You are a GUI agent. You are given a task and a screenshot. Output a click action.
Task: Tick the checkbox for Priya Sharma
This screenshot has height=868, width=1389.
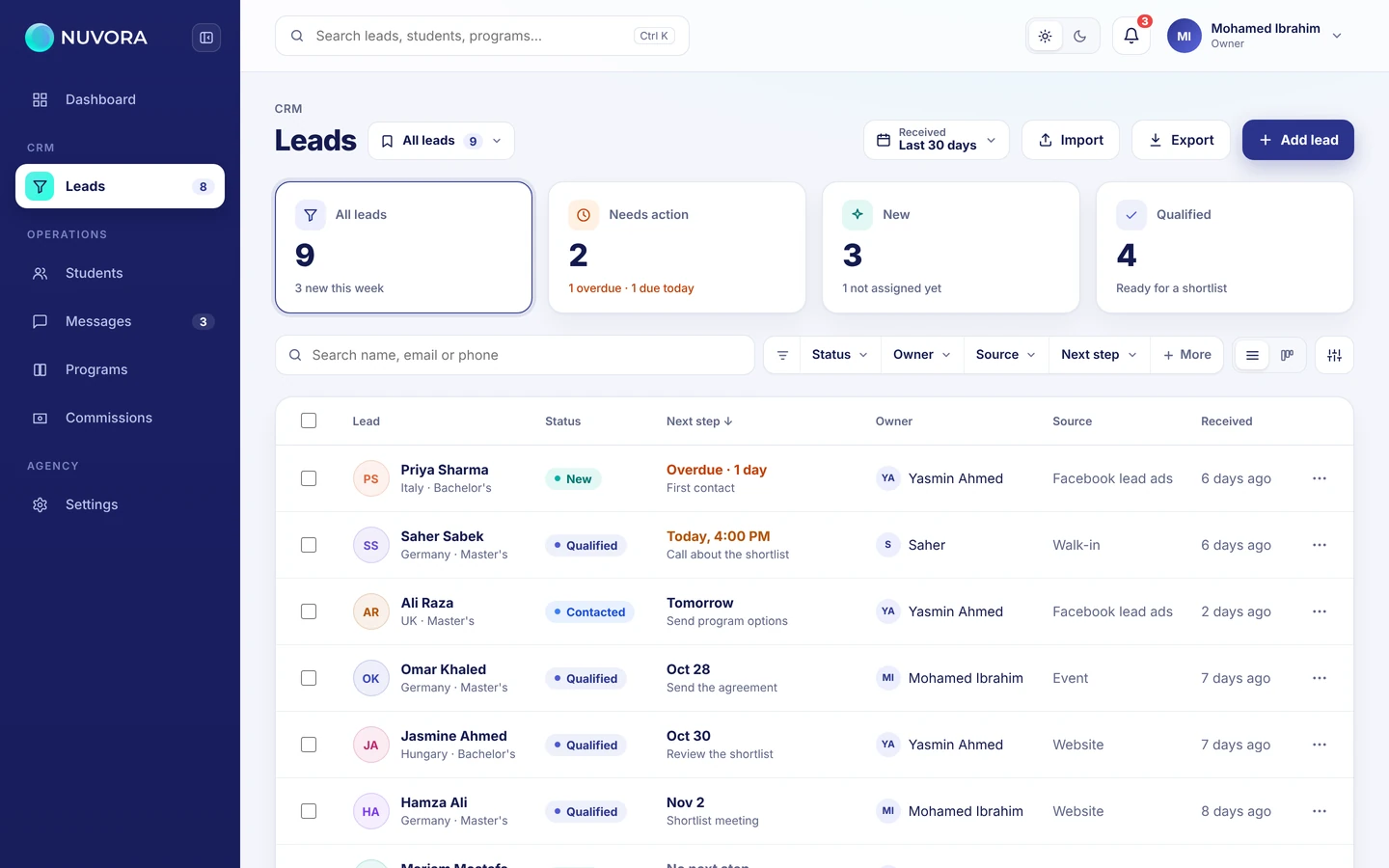pos(309,478)
